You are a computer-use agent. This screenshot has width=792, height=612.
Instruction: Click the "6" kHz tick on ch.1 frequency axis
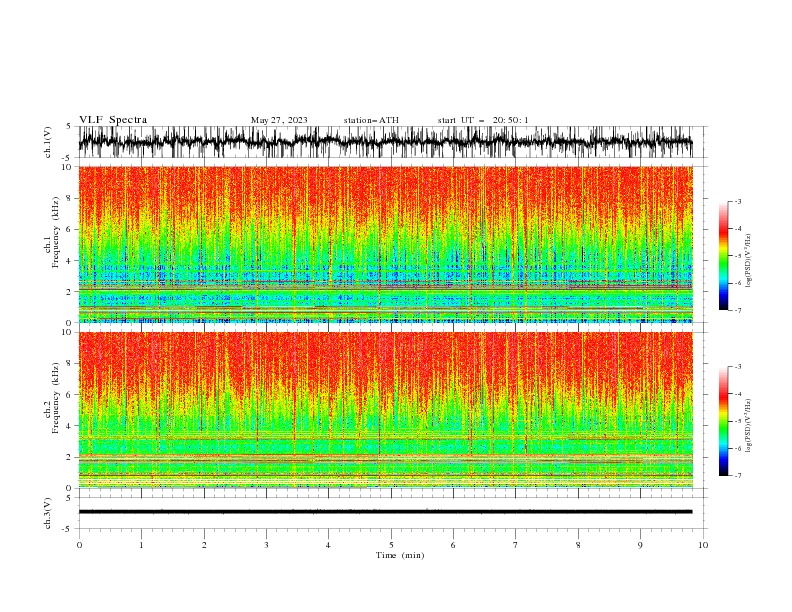click(69, 229)
